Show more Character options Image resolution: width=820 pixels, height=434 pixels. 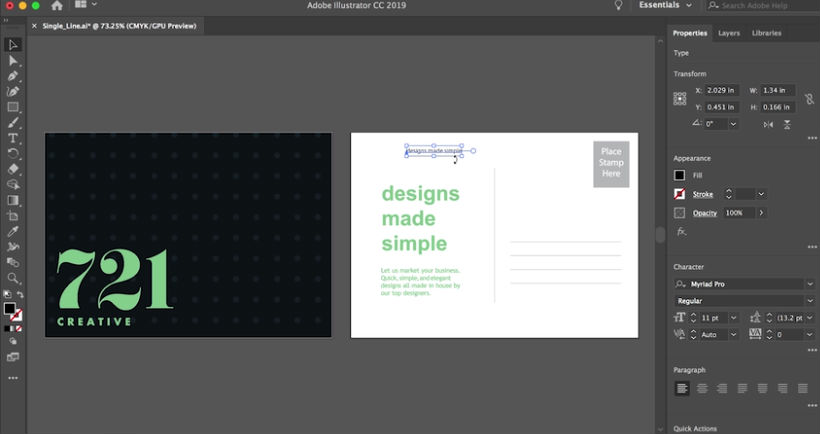(812, 350)
